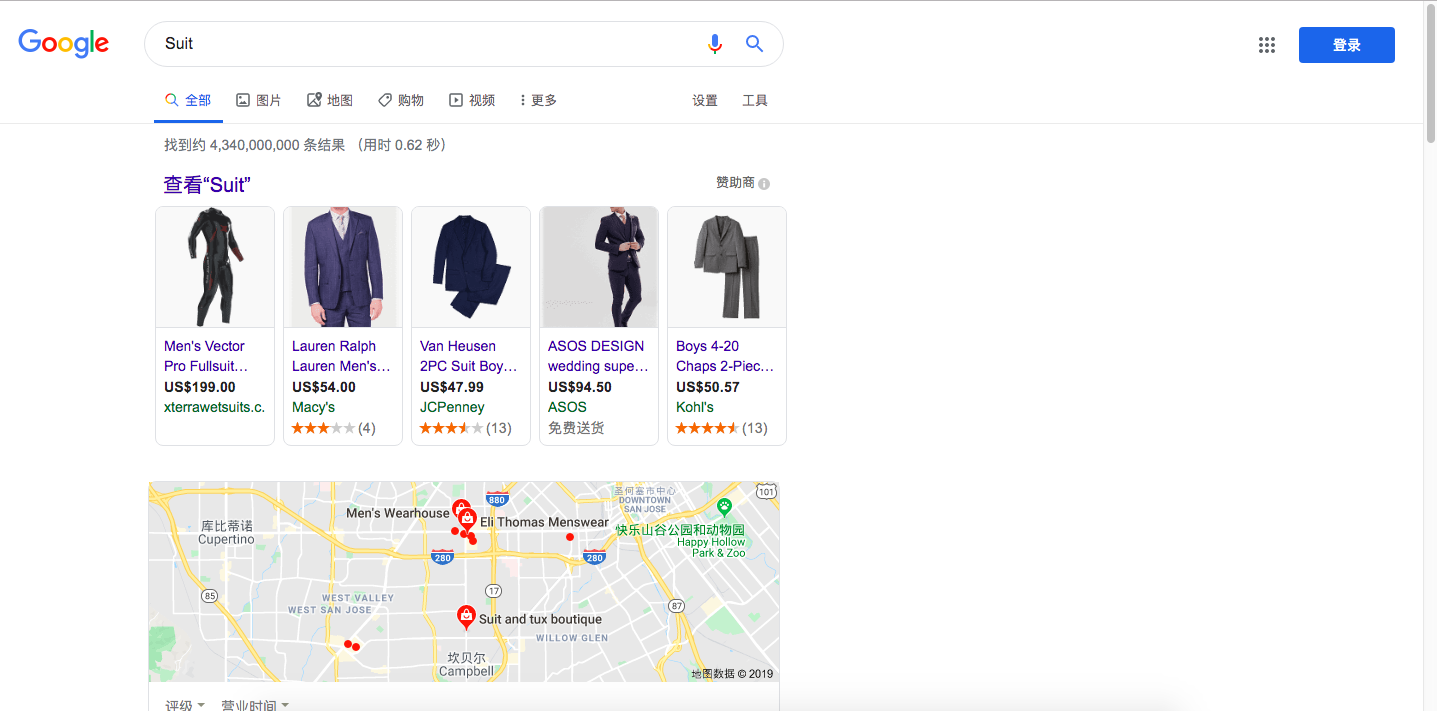Image resolution: width=1437 pixels, height=711 pixels.
Task: Click Eli Thomas Menswear map label
Action: tap(544, 522)
